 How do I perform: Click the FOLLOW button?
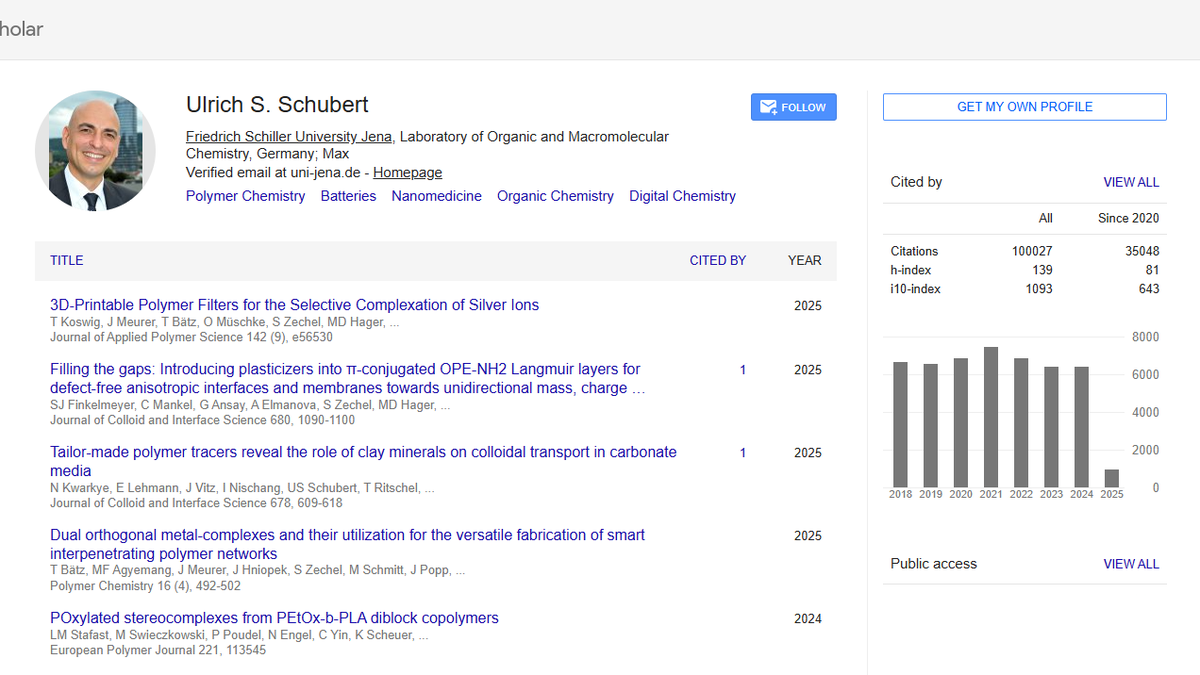point(793,106)
